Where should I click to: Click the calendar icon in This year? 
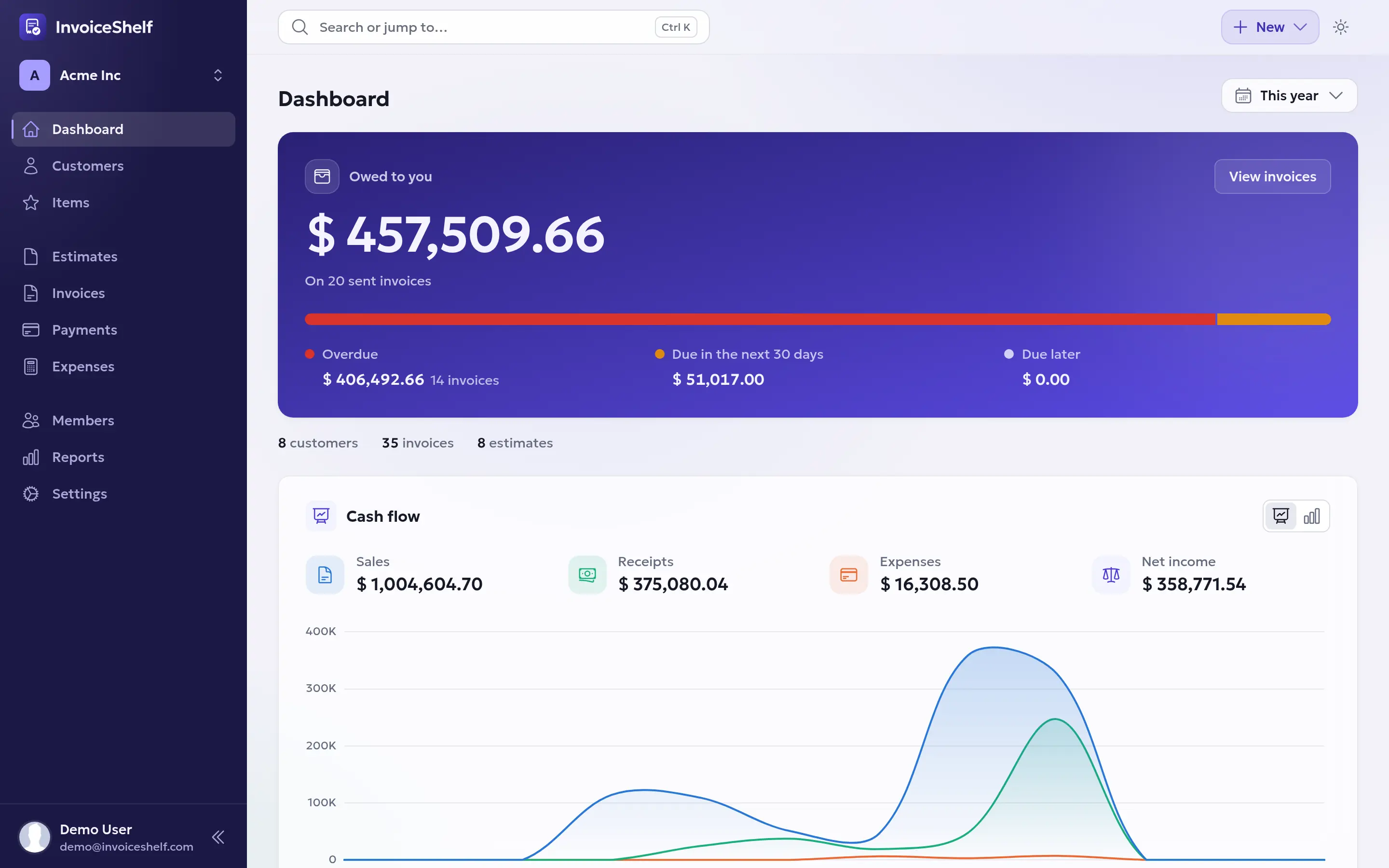coord(1243,96)
